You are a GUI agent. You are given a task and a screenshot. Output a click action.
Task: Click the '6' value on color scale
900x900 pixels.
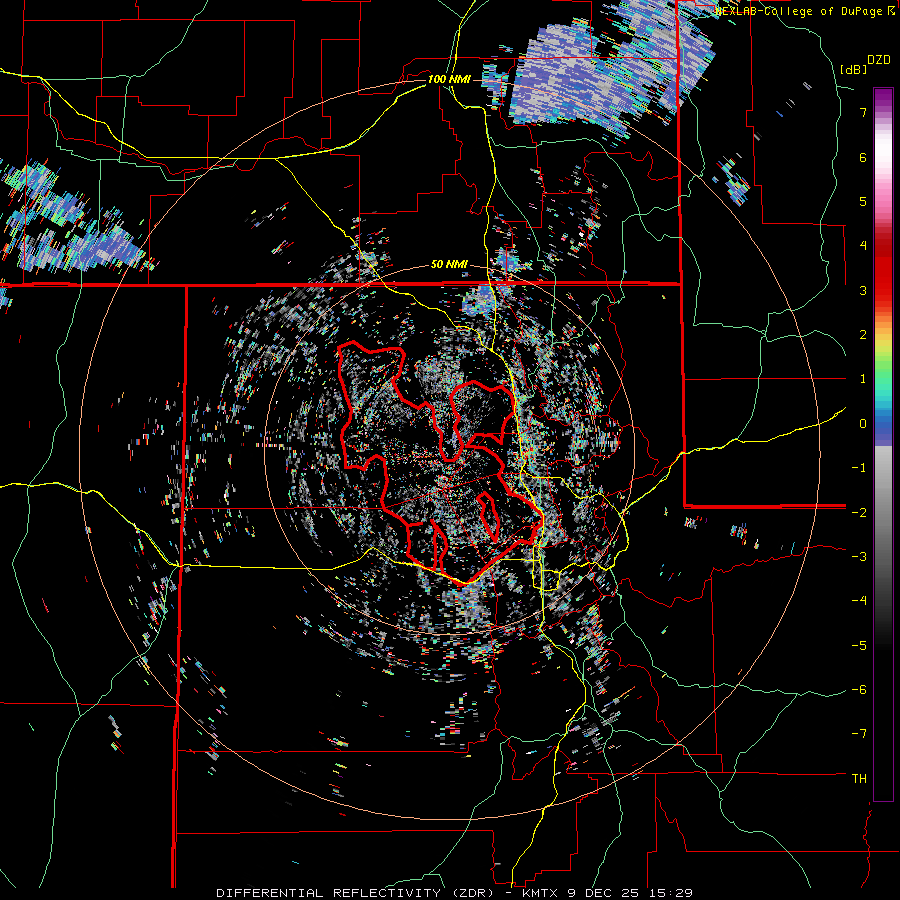(x=863, y=157)
